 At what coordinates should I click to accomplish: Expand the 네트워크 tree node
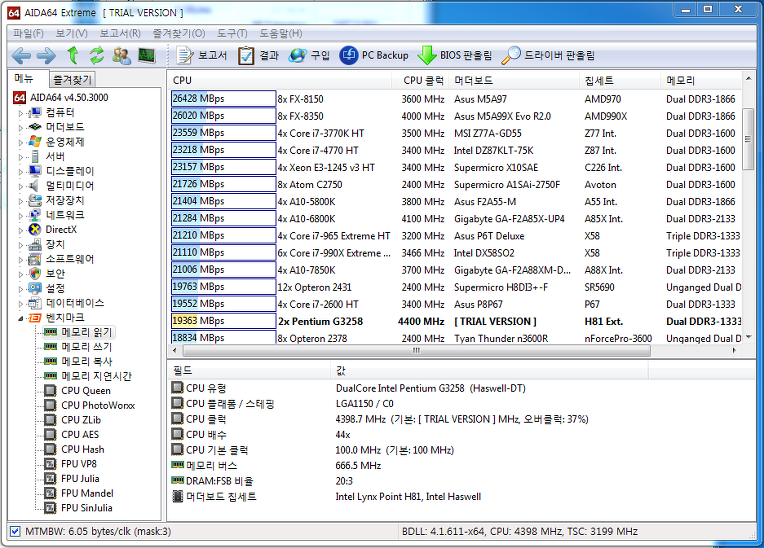[20, 215]
